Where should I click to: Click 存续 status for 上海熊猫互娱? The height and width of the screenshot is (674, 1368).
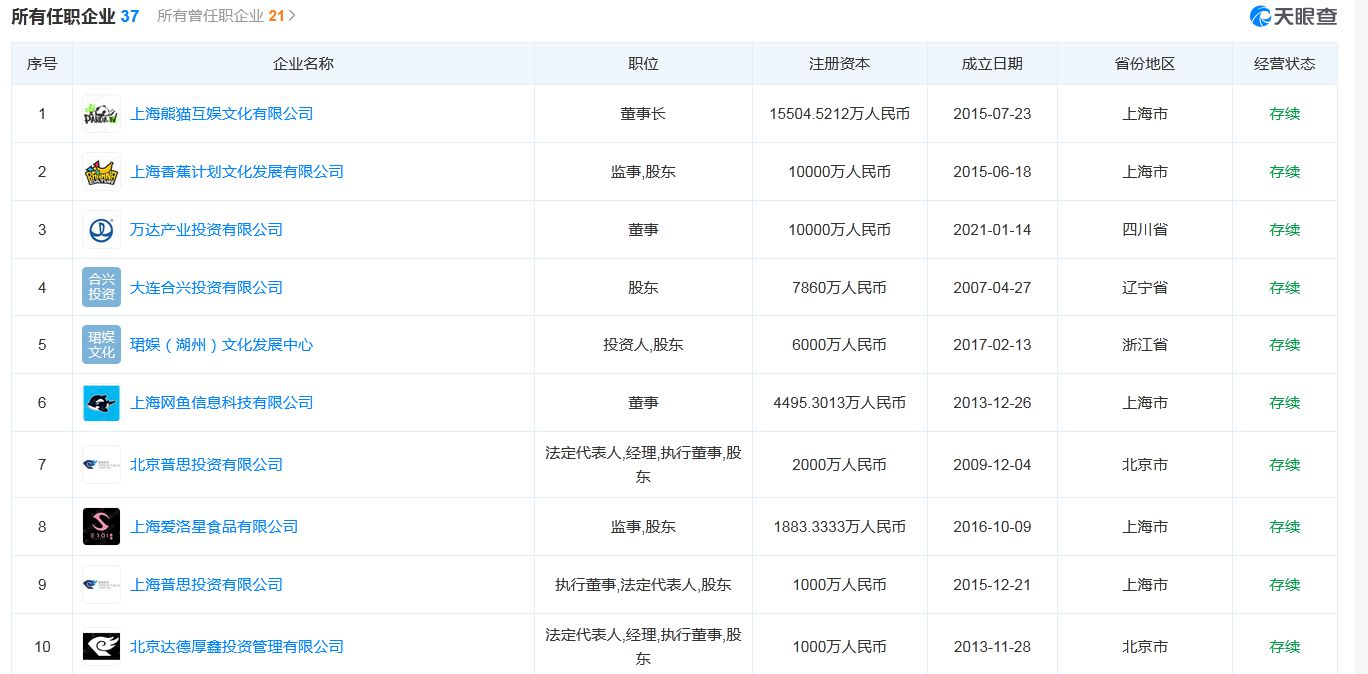1285,114
